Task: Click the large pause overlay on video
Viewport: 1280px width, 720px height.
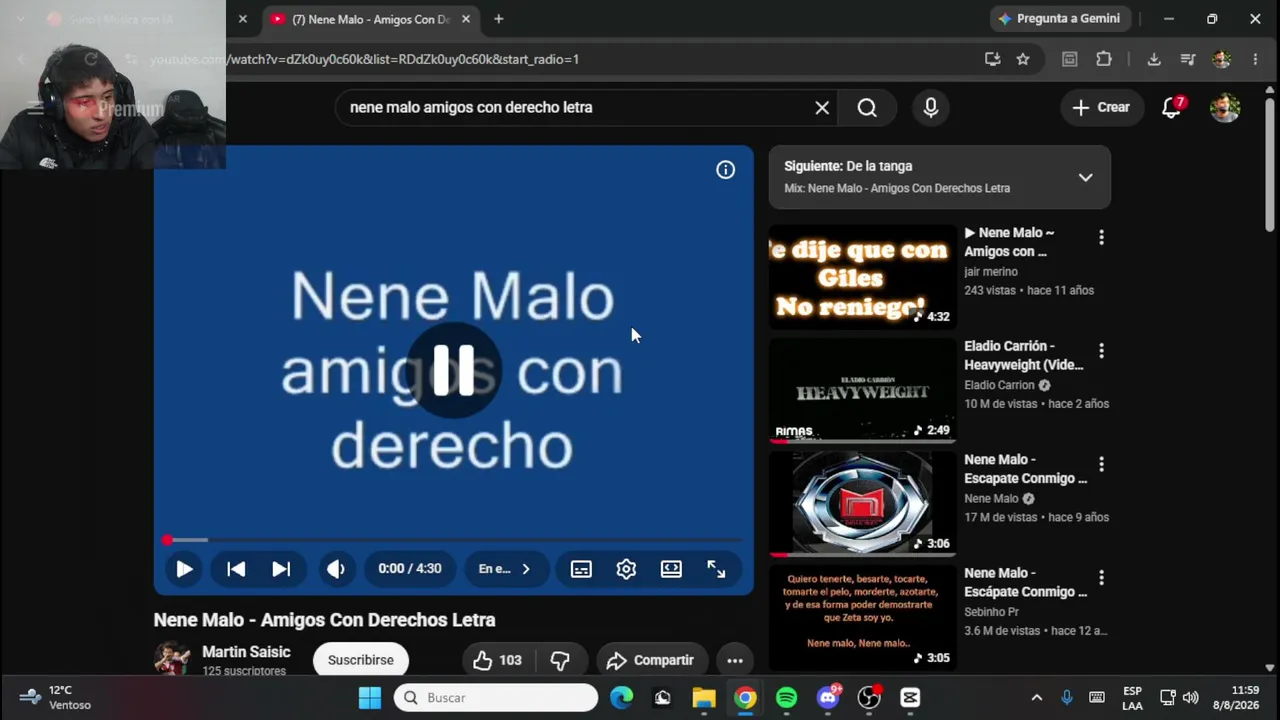Action: click(453, 370)
